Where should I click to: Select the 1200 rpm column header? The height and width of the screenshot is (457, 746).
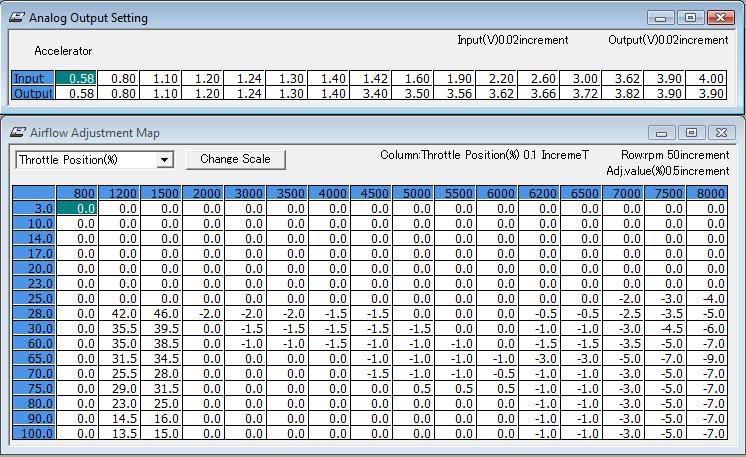pyautogui.click(x=119, y=193)
